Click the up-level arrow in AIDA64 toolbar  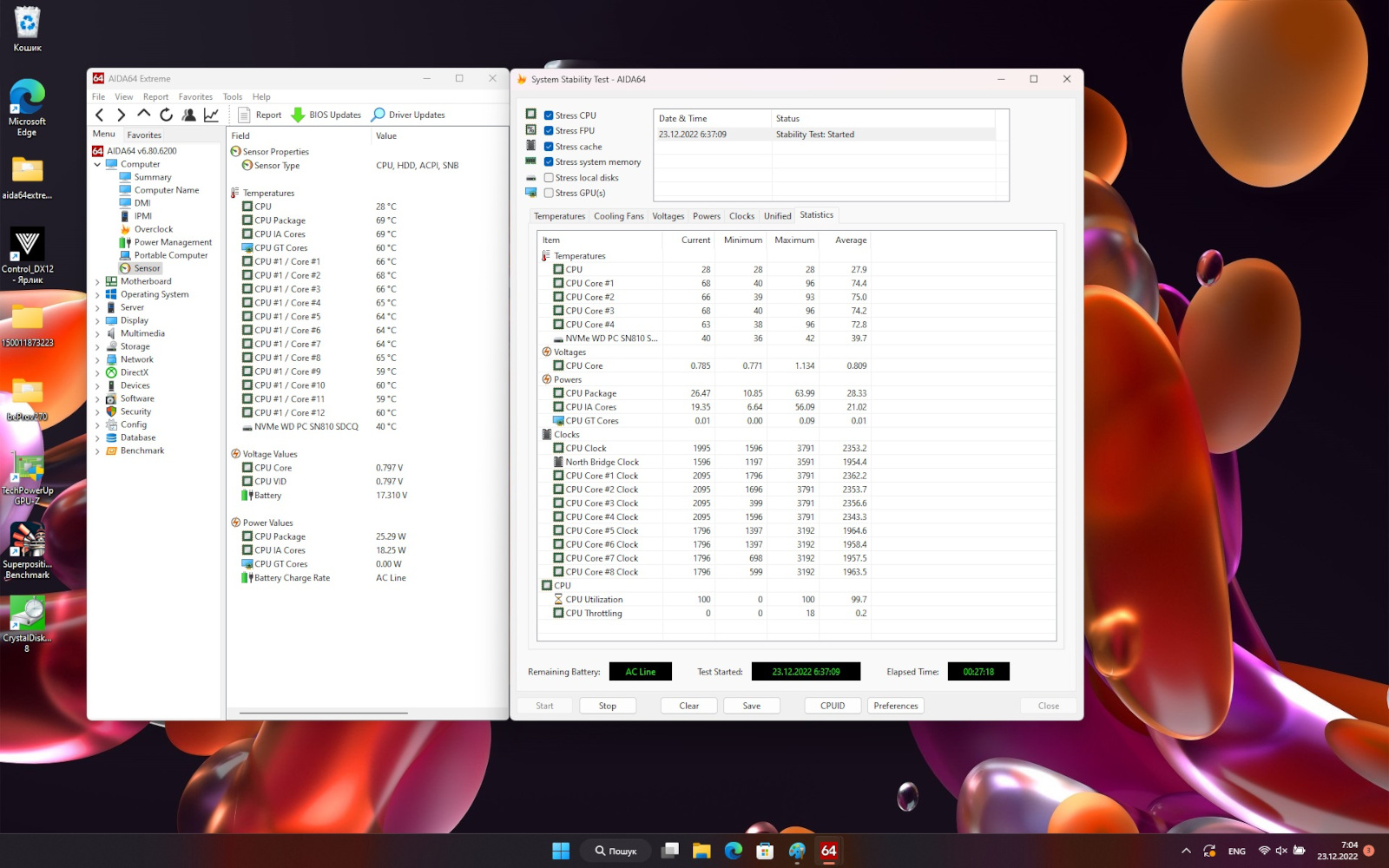click(x=144, y=115)
